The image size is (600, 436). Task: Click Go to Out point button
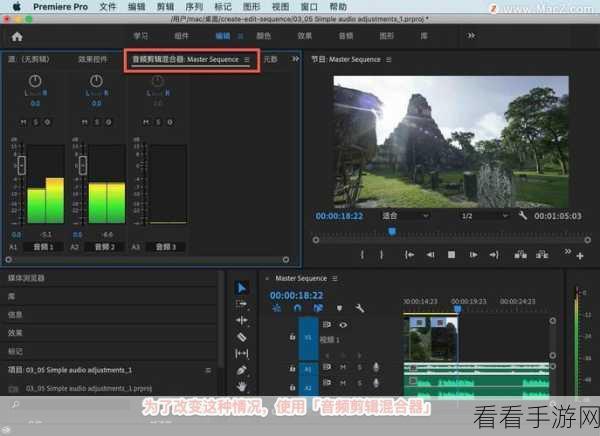494,255
